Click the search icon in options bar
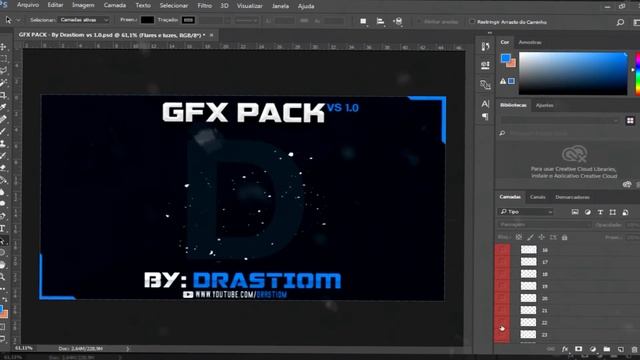Viewport: 640px width, 360px height. 620,22
